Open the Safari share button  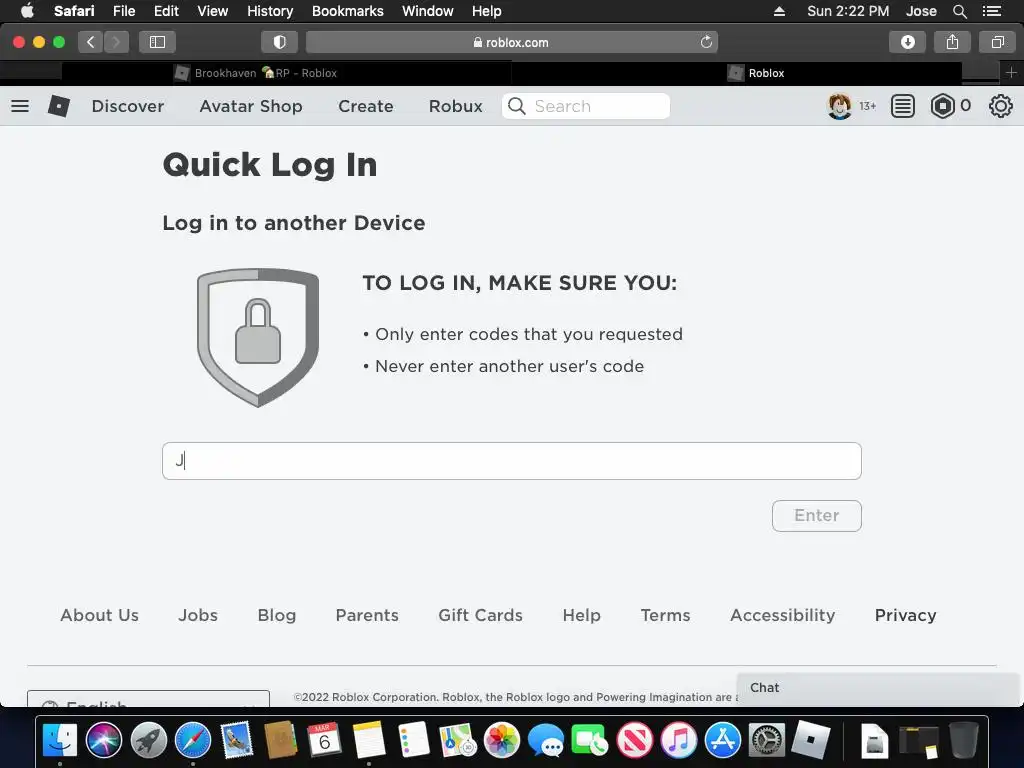tap(952, 42)
